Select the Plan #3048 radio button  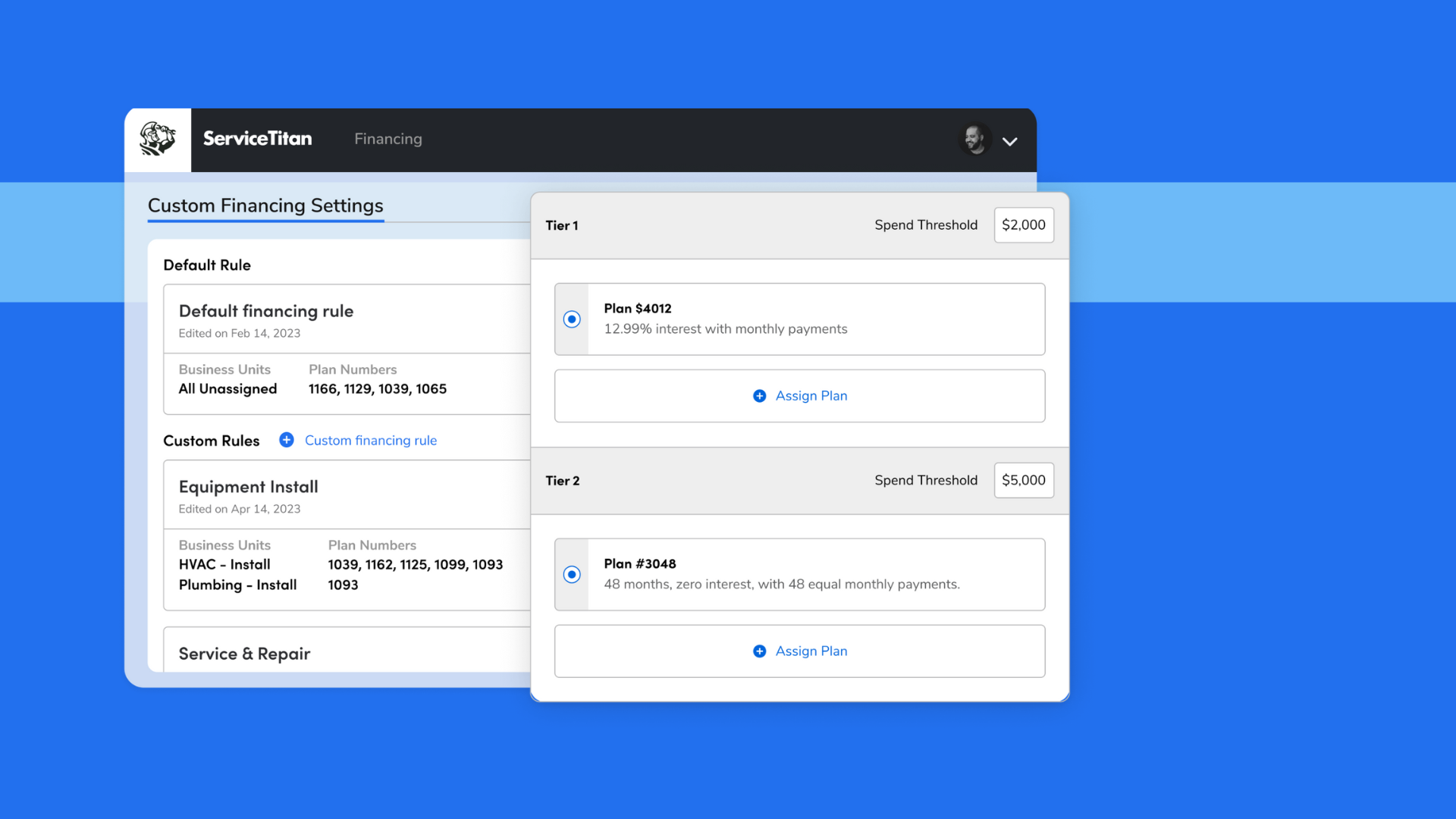tap(572, 575)
